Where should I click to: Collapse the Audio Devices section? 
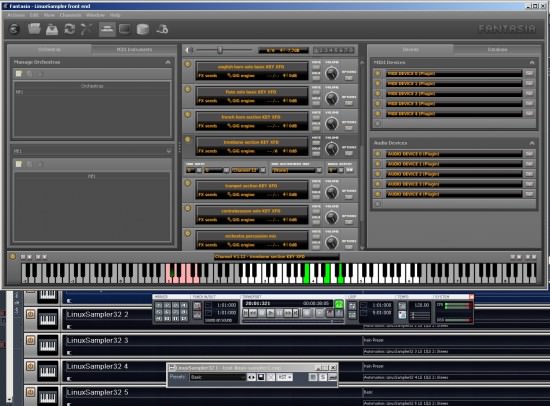tap(532, 143)
